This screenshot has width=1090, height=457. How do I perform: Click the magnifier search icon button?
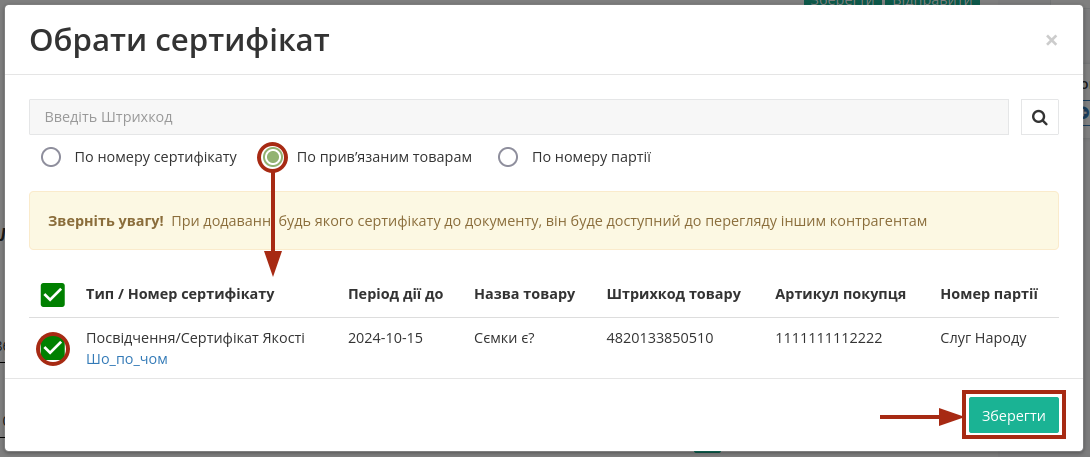[x=1039, y=117]
